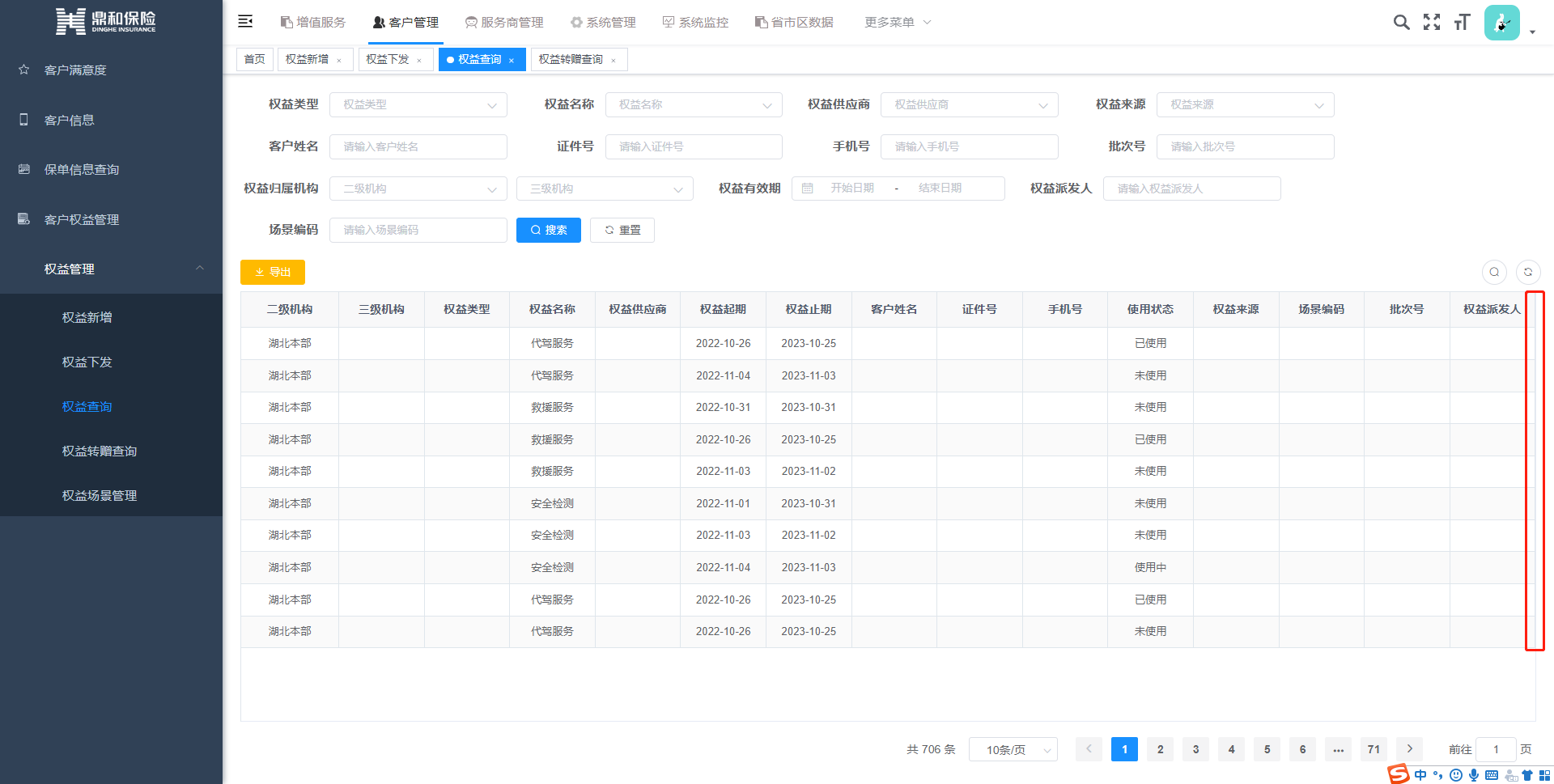Focus the 场景编码 input field
This screenshot has width=1554, height=784.
click(x=418, y=230)
